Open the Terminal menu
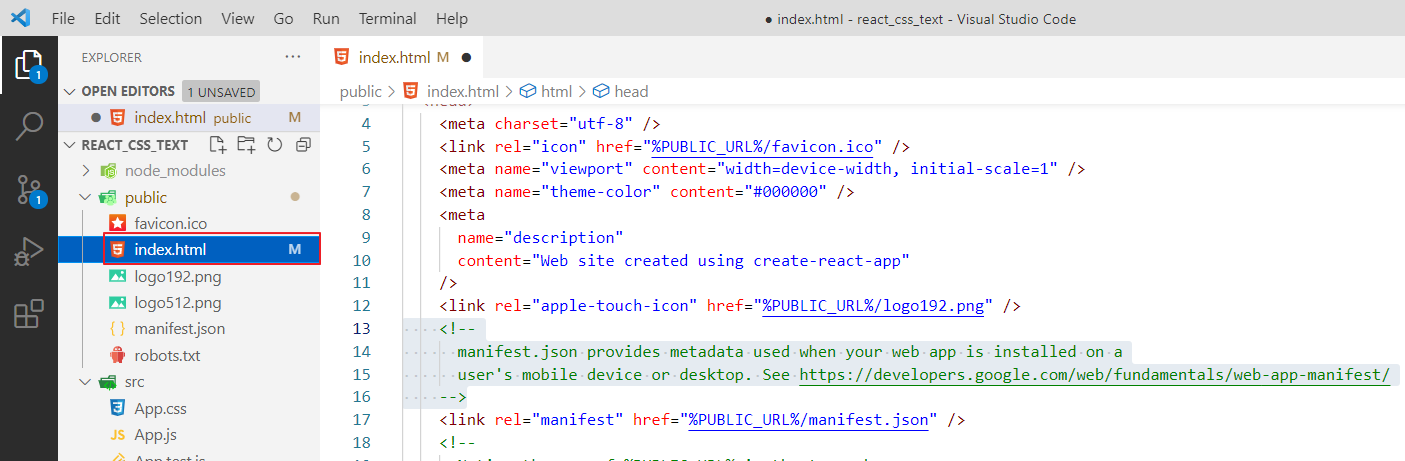The width and height of the screenshot is (1405, 461). (x=387, y=19)
